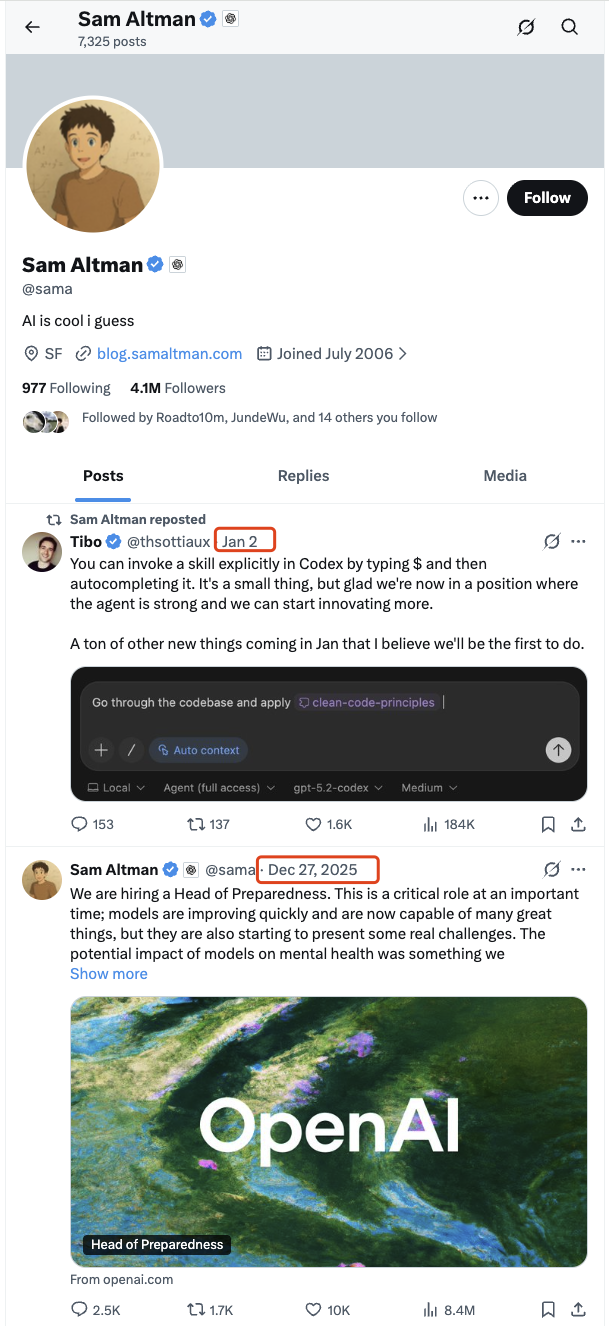
Task: Open profile more options ellipsis button
Action: [481, 198]
